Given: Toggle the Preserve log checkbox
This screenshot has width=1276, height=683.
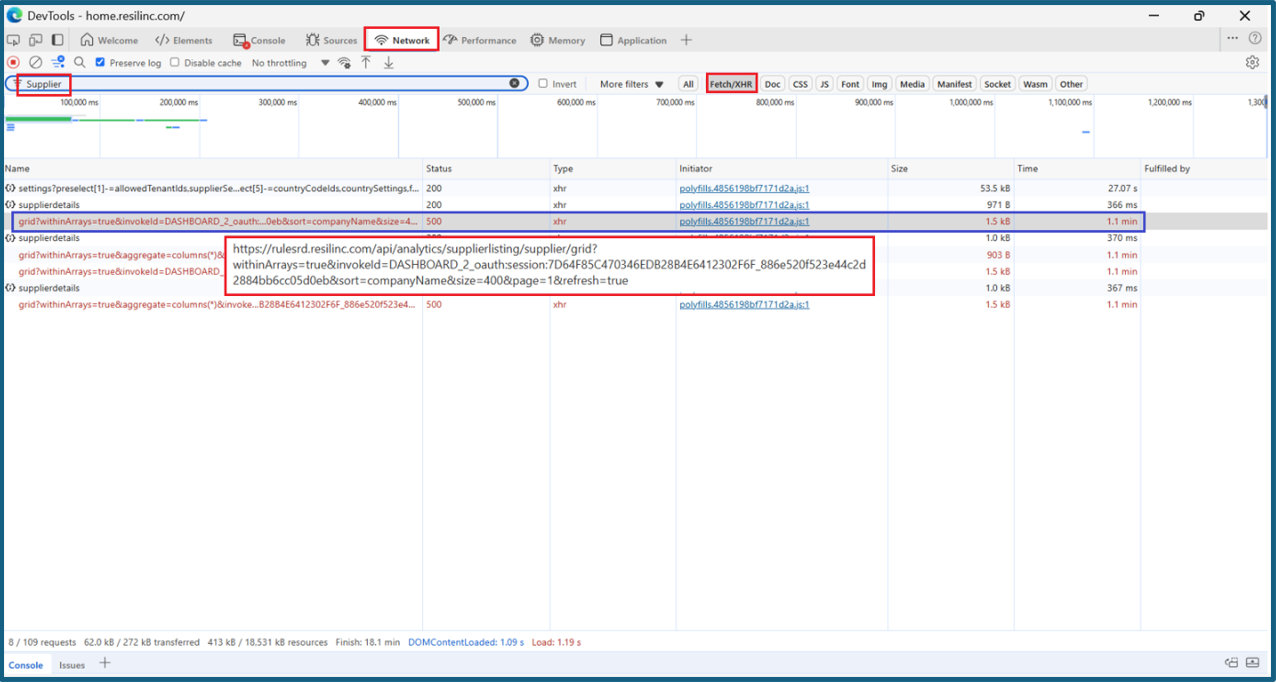Looking at the screenshot, I should [x=100, y=63].
